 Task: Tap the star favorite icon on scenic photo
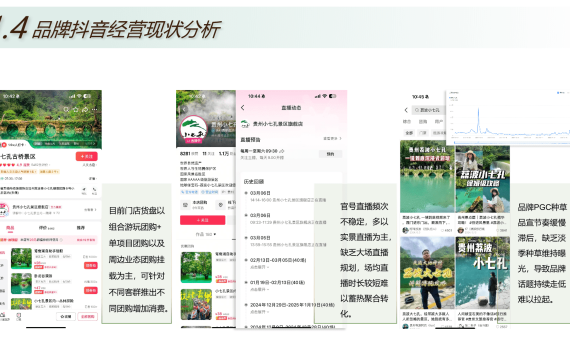[x=76, y=109]
